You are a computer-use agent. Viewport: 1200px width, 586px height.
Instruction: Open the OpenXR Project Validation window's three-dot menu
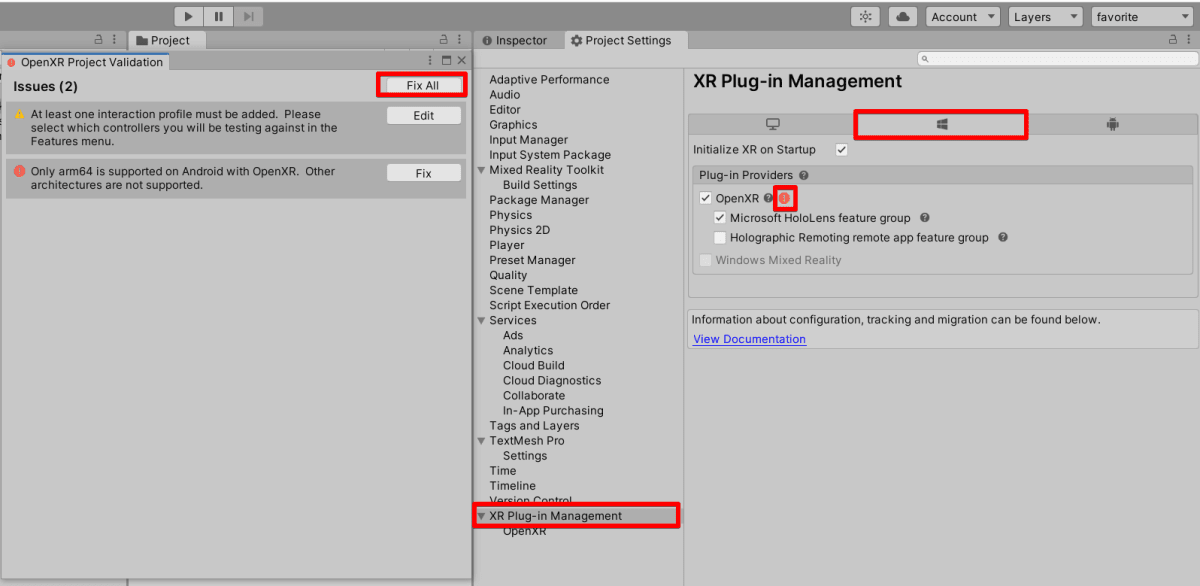tap(430, 61)
